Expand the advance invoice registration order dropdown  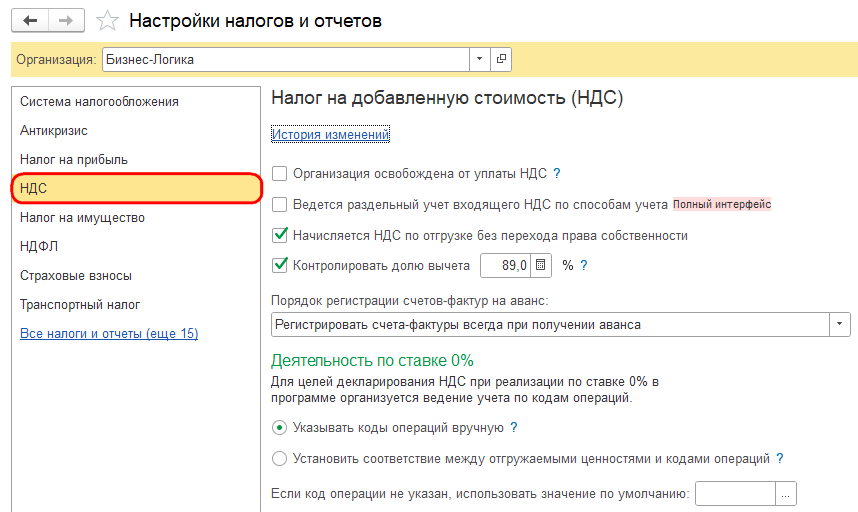(x=839, y=324)
